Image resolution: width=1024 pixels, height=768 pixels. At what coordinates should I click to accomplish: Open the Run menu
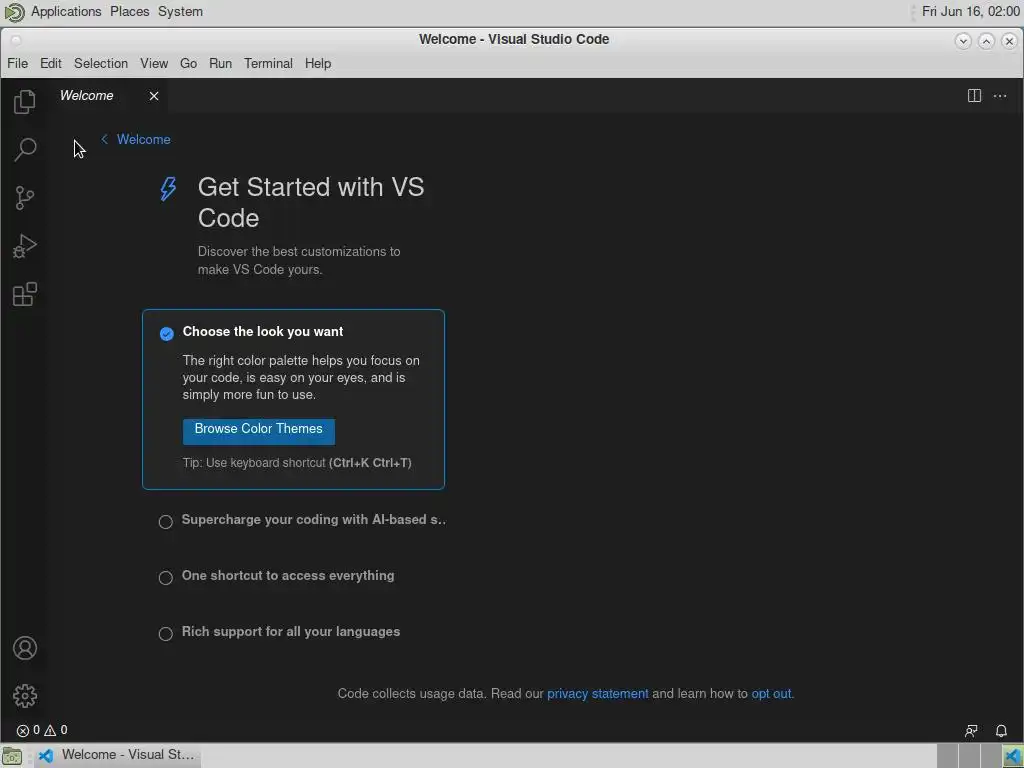click(x=221, y=63)
